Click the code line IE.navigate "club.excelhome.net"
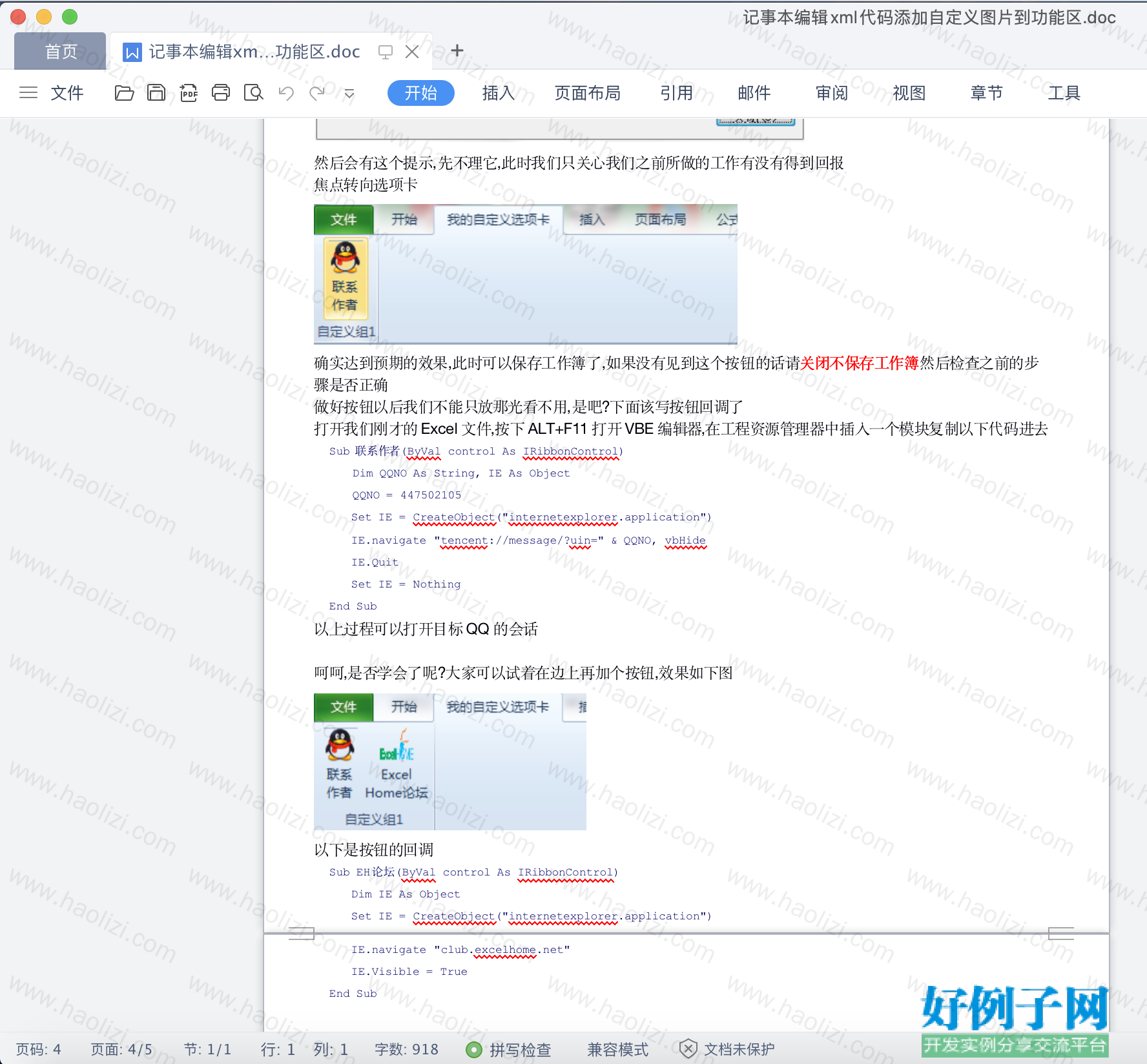1147x1064 pixels. (x=460, y=950)
